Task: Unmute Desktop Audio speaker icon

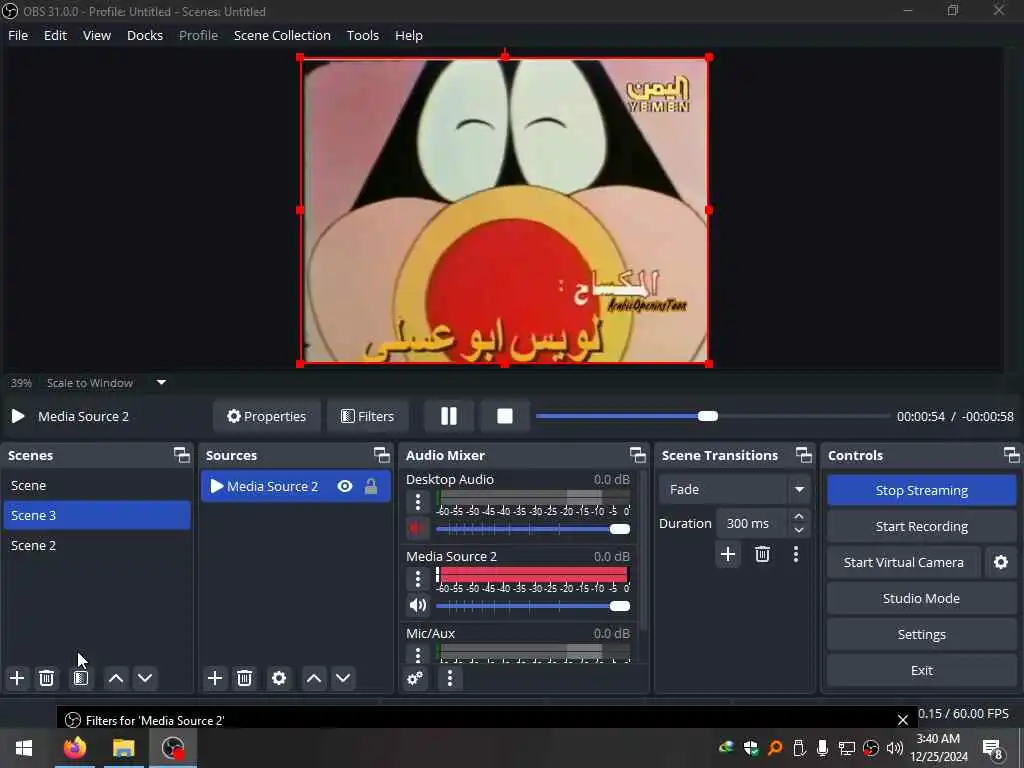Action: (x=418, y=528)
